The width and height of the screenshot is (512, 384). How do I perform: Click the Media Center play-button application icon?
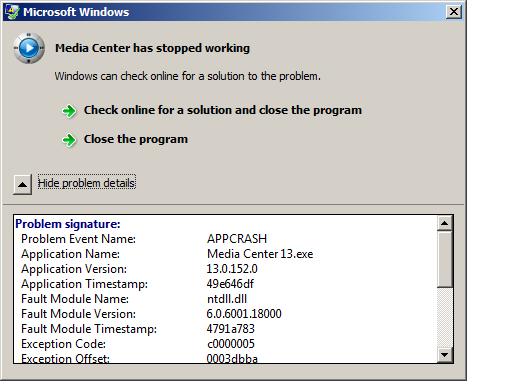29,48
